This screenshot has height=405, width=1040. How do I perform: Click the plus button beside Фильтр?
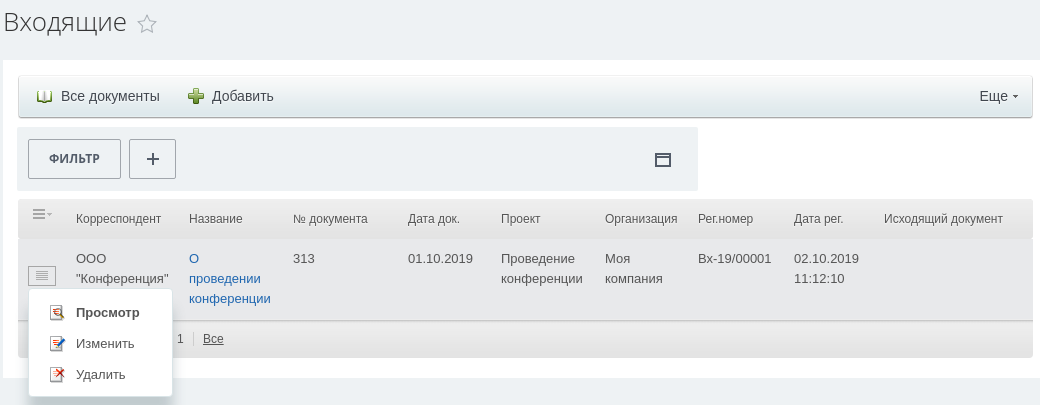pyautogui.click(x=152, y=159)
